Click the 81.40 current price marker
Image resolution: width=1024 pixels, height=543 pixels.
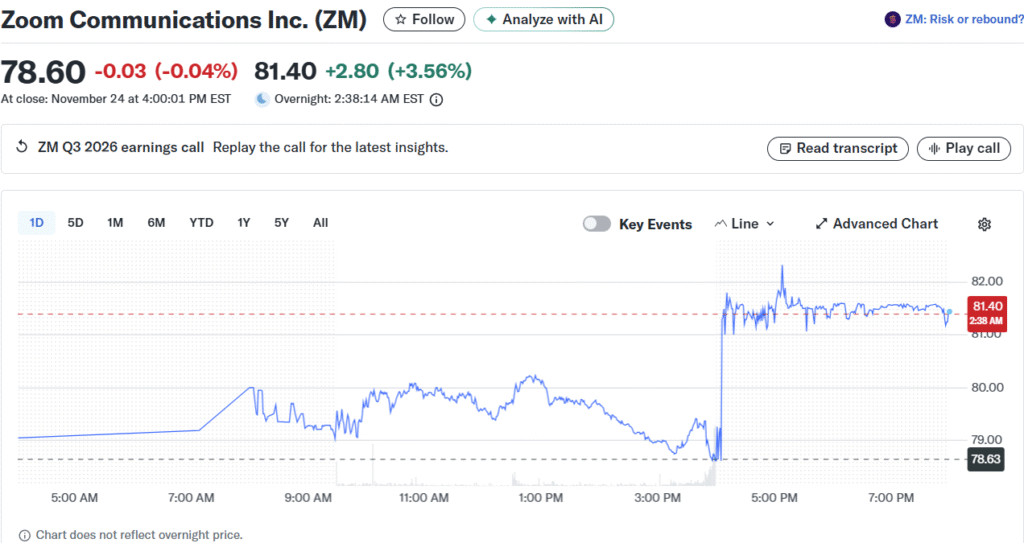986,312
